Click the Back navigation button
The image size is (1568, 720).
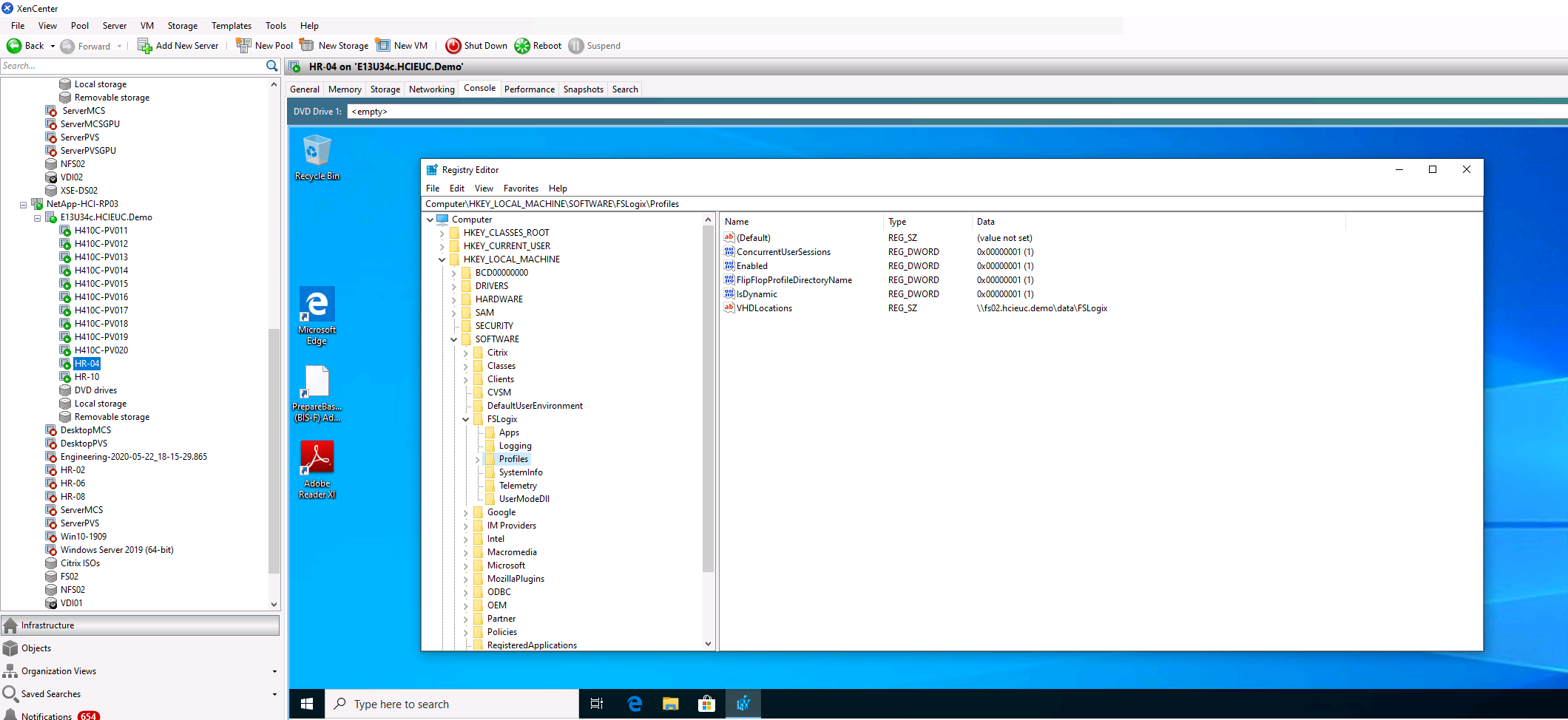click(15, 46)
